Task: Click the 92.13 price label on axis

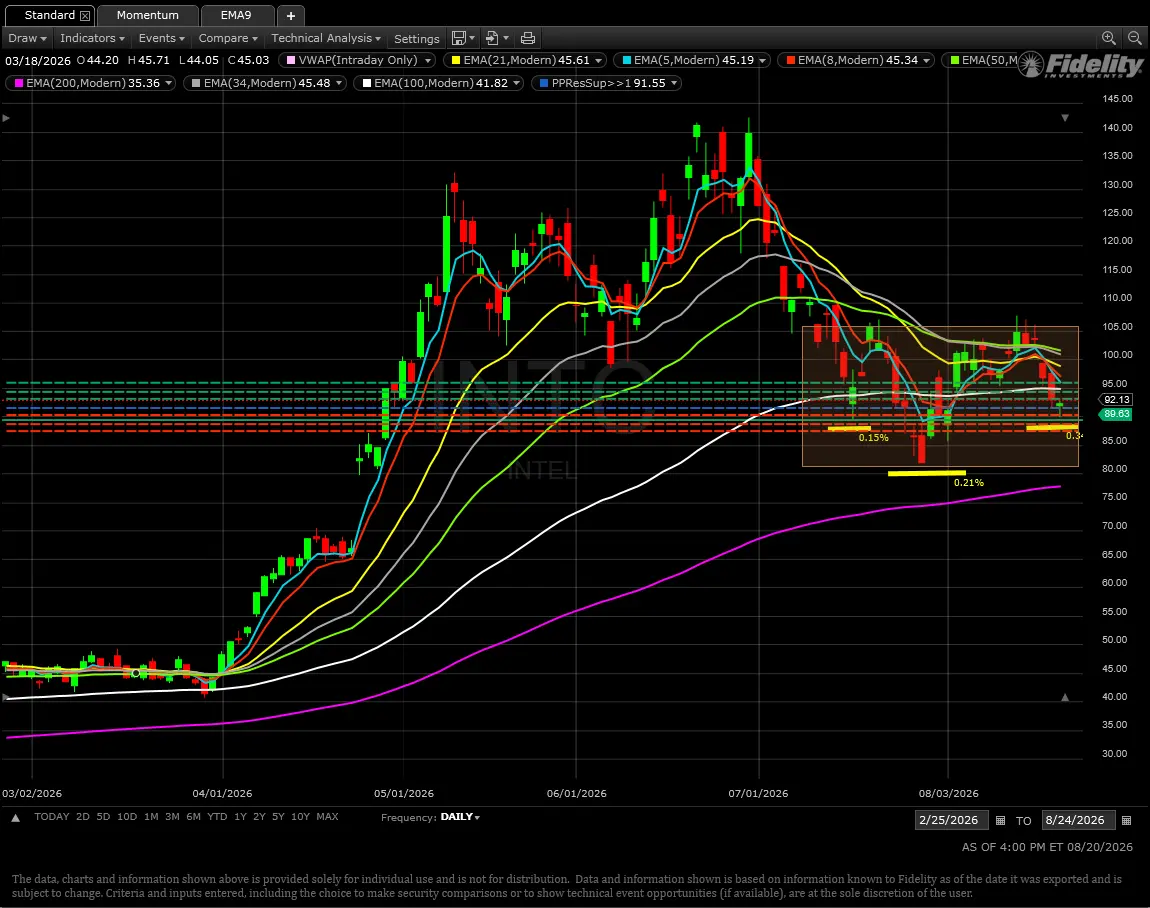Action: tap(1116, 400)
